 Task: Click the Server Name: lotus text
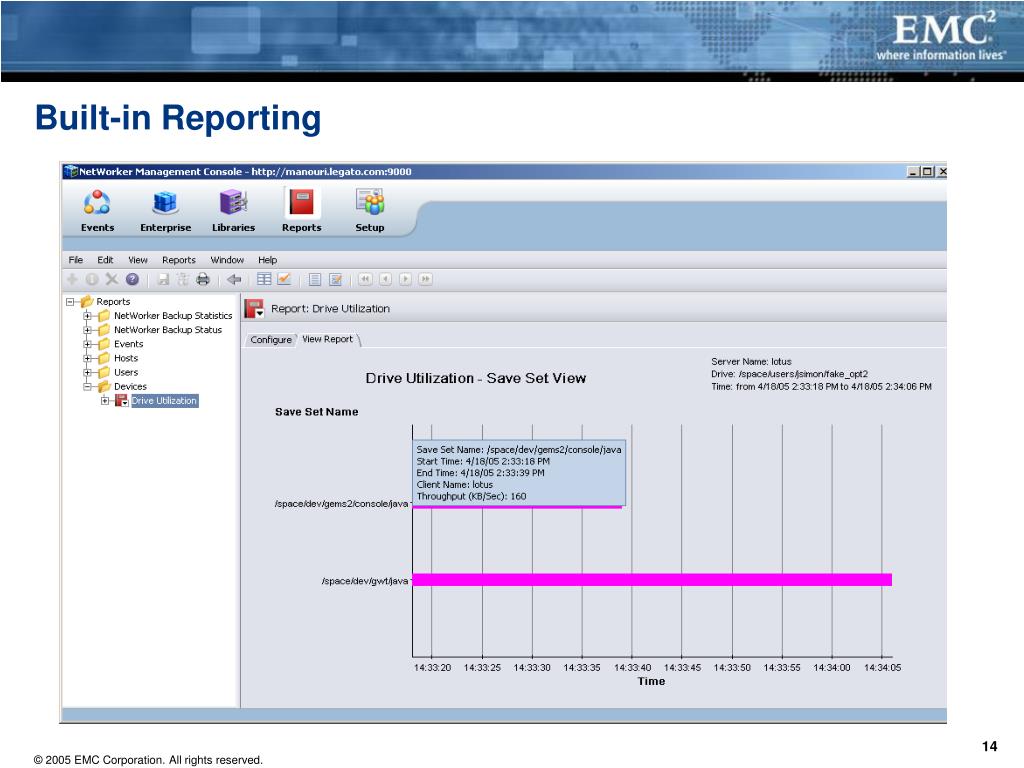tap(751, 362)
